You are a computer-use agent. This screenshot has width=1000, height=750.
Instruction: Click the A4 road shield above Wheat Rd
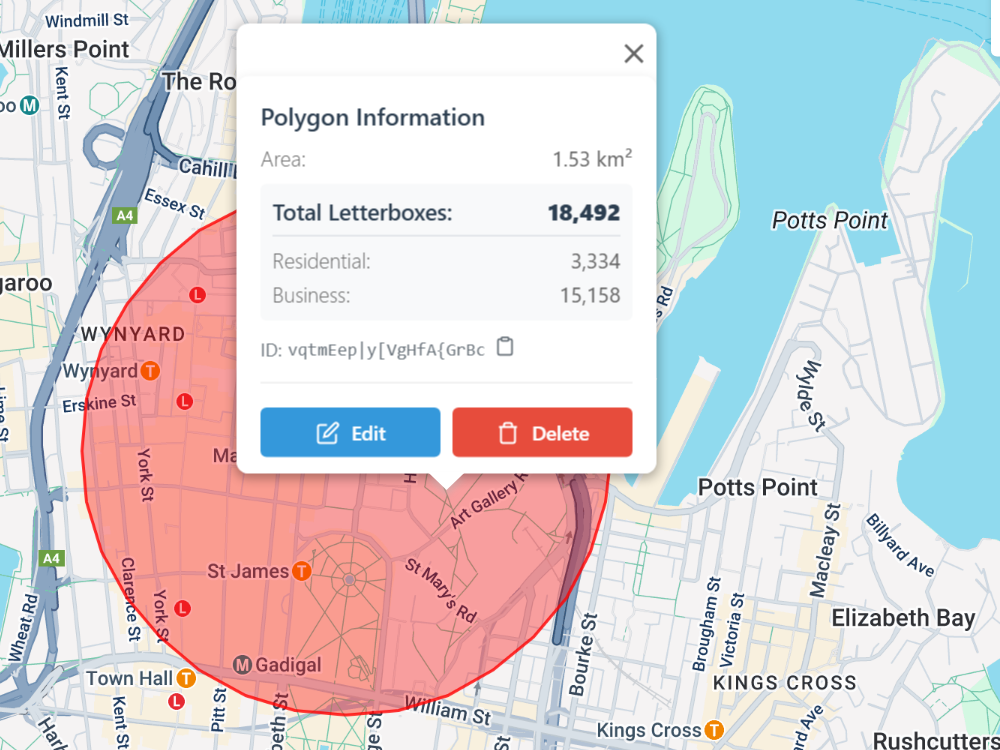[x=53, y=558]
